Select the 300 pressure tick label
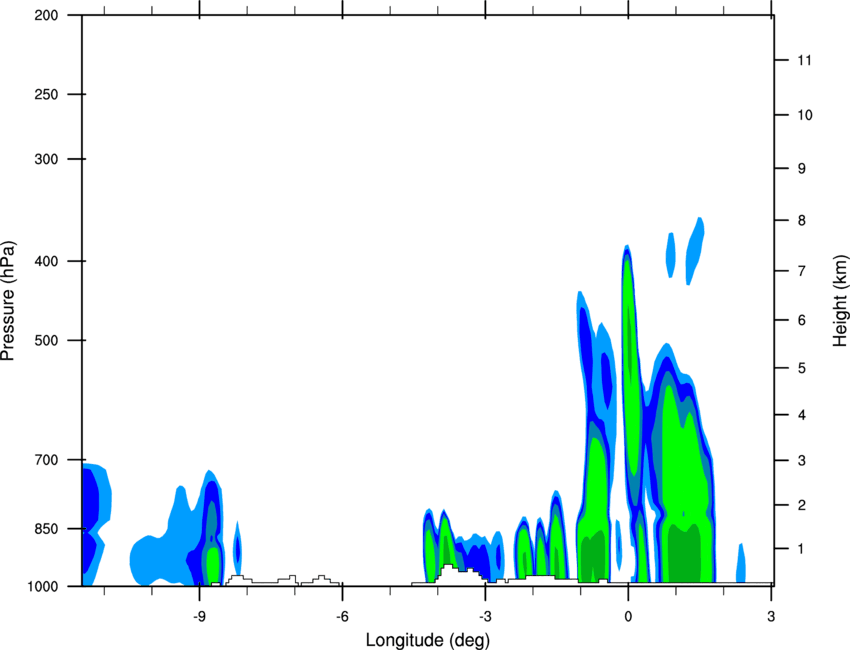The width and height of the screenshot is (850, 650). pyautogui.click(x=46, y=159)
